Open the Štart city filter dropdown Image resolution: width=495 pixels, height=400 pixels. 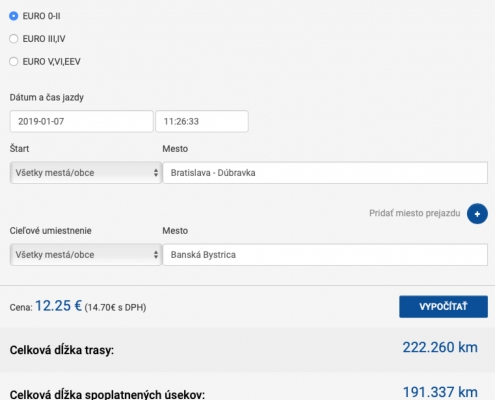(x=86, y=173)
